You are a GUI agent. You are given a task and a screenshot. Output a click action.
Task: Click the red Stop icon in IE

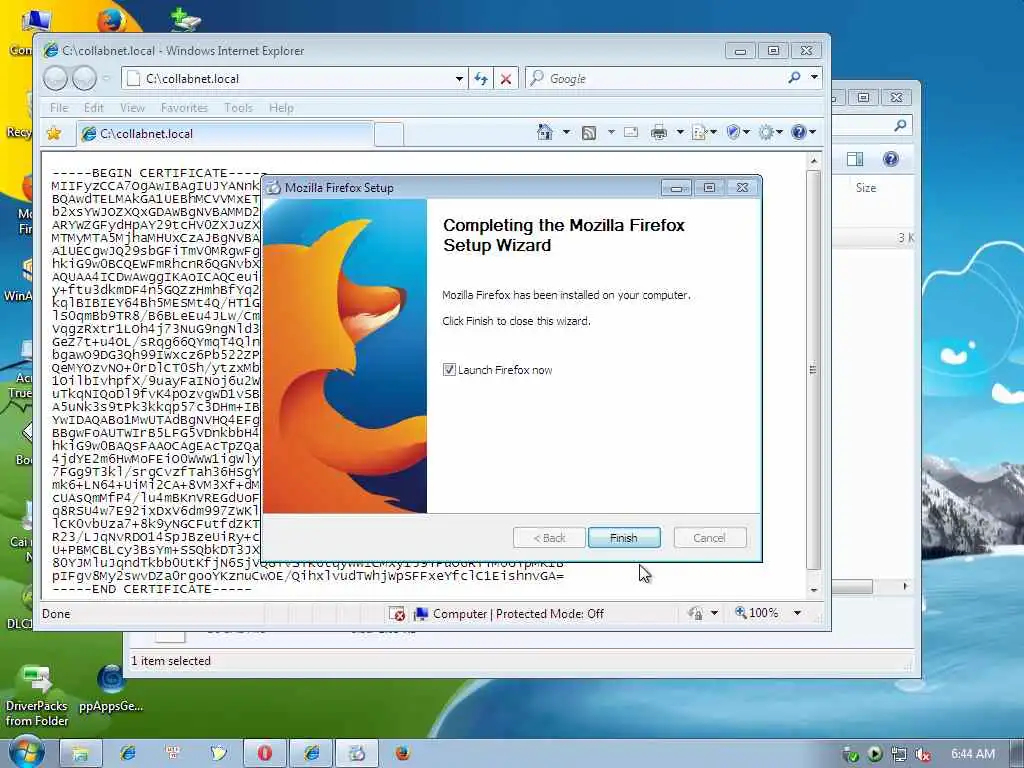coord(505,78)
